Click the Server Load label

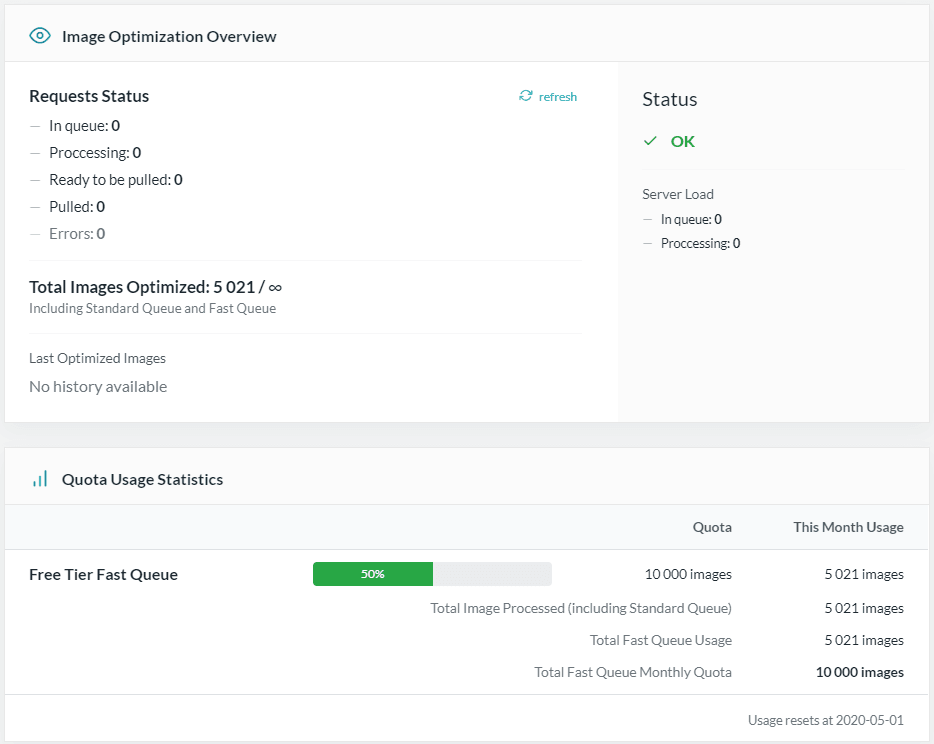point(678,194)
